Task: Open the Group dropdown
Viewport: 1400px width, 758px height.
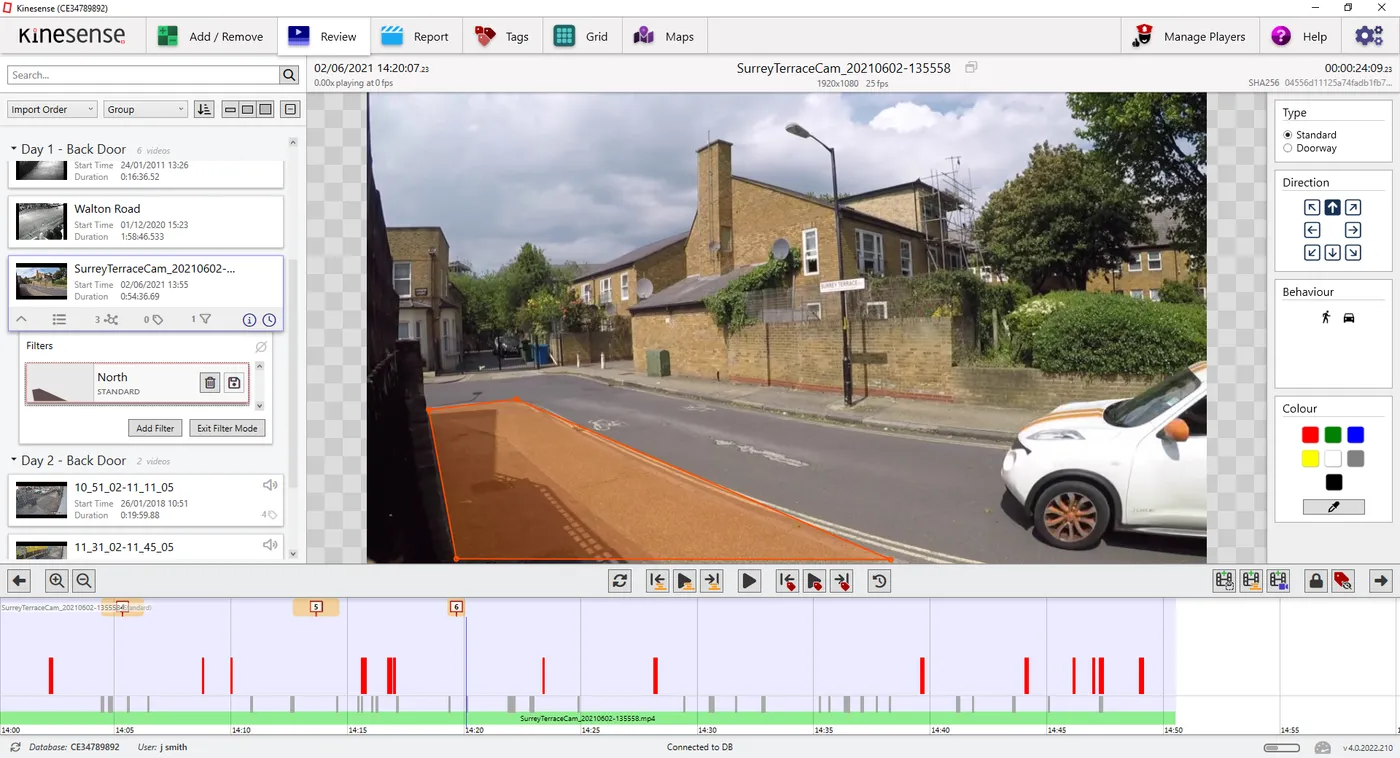Action: pos(145,109)
